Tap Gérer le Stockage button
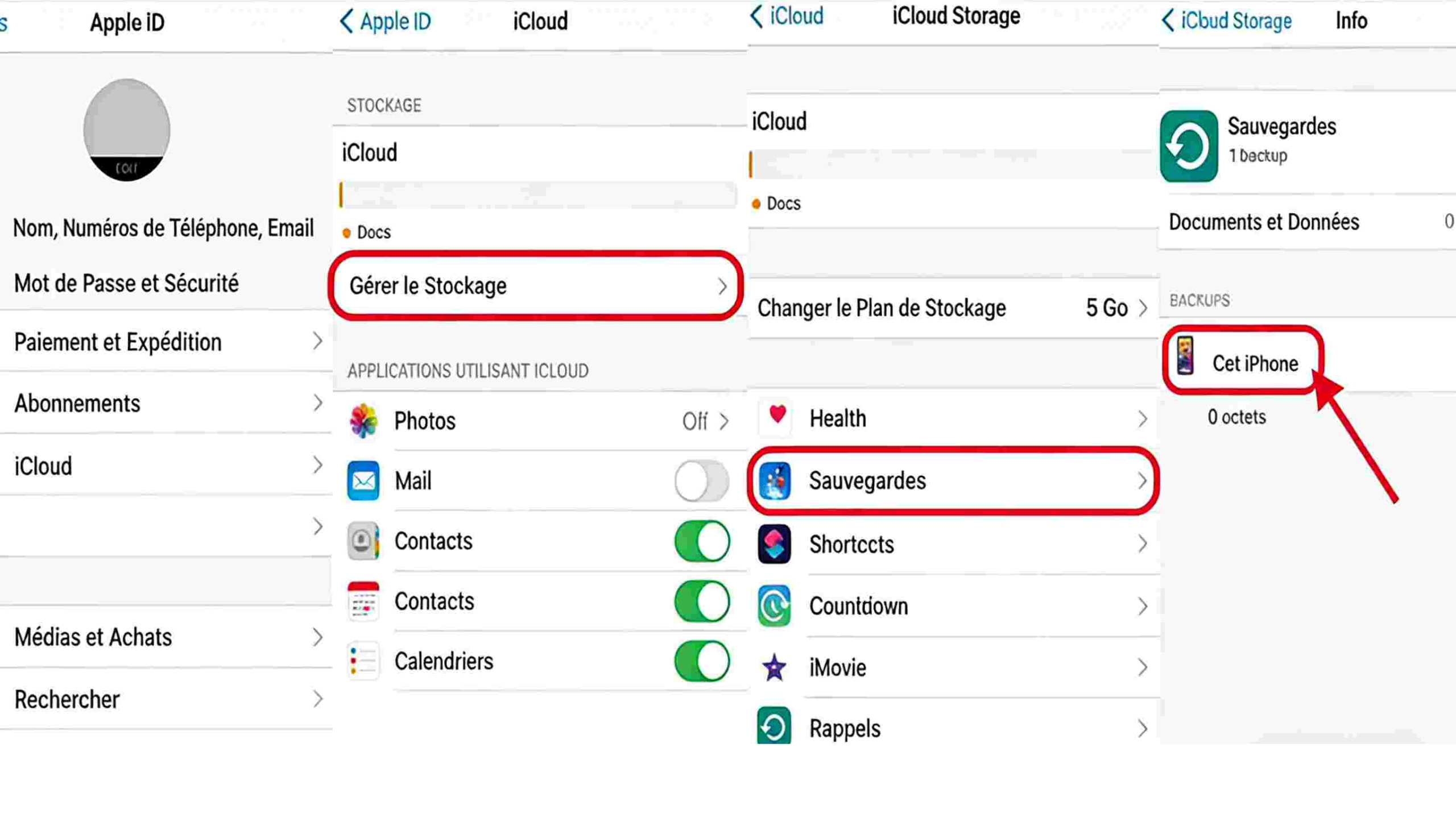Viewport: 1456px width, 818px height. pos(535,285)
